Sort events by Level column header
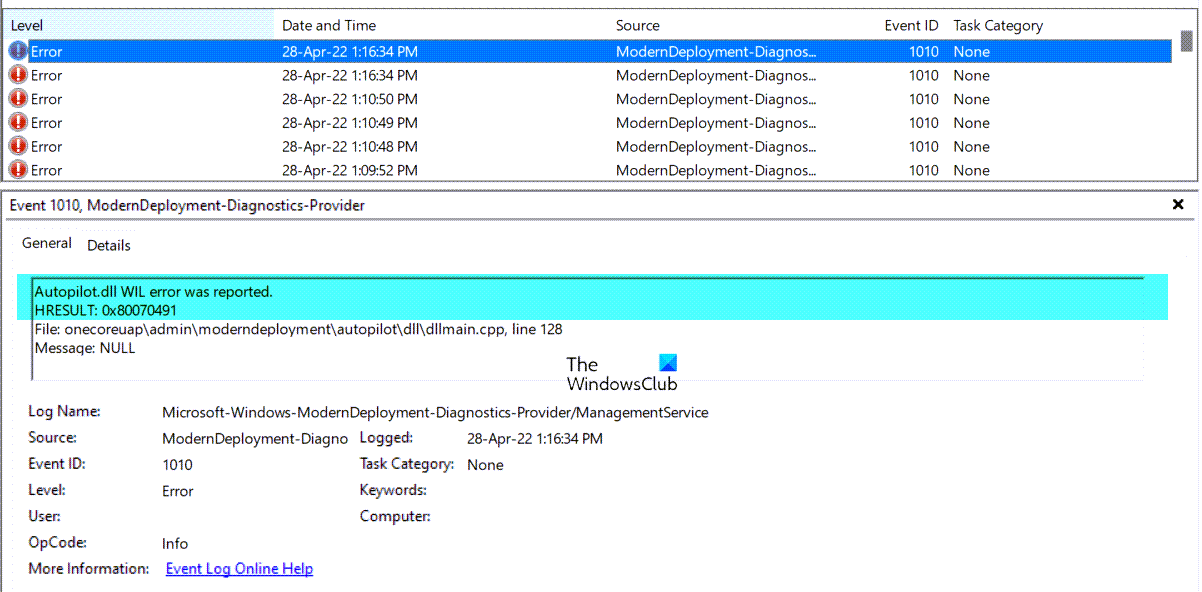The image size is (1202, 592). (x=27, y=25)
